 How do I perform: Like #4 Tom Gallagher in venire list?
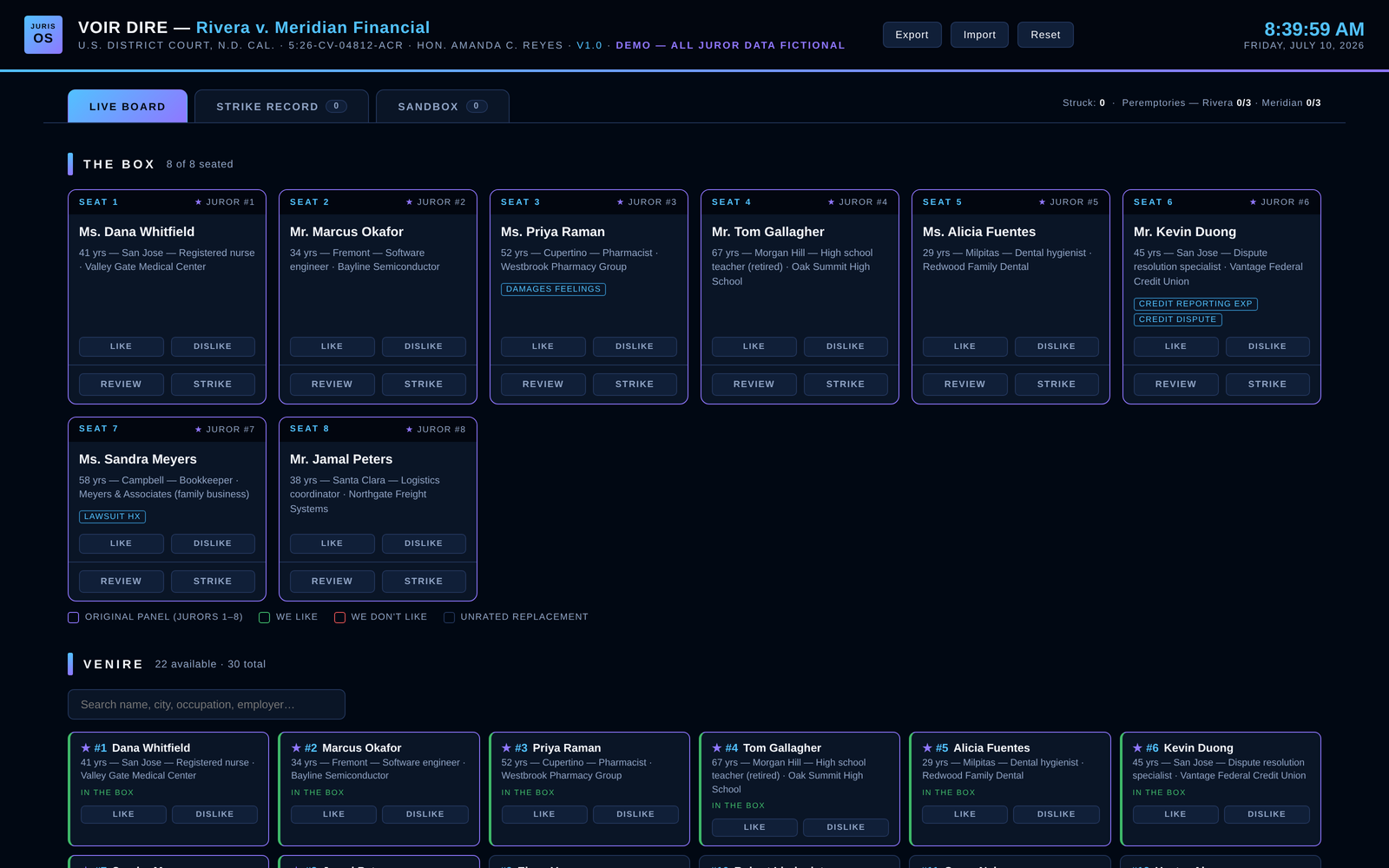click(x=754, y=827)
